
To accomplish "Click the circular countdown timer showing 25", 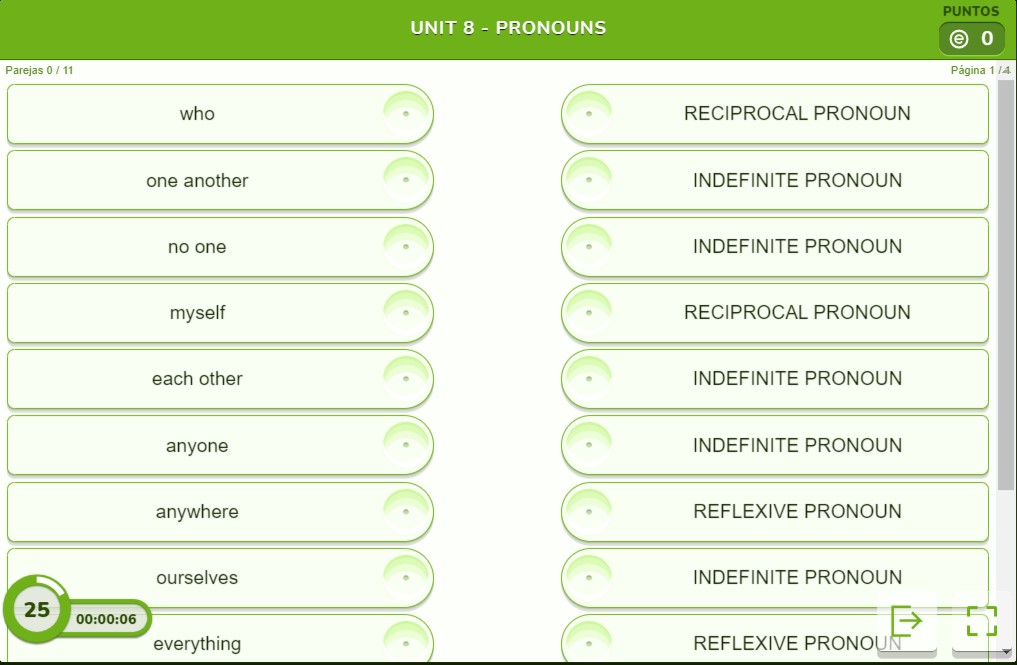I will click(x=37, y=609).
